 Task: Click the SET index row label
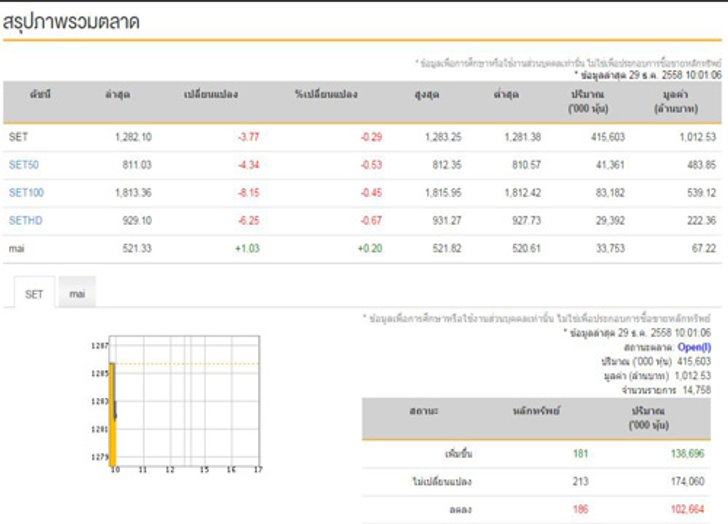[x=18, y=137]
